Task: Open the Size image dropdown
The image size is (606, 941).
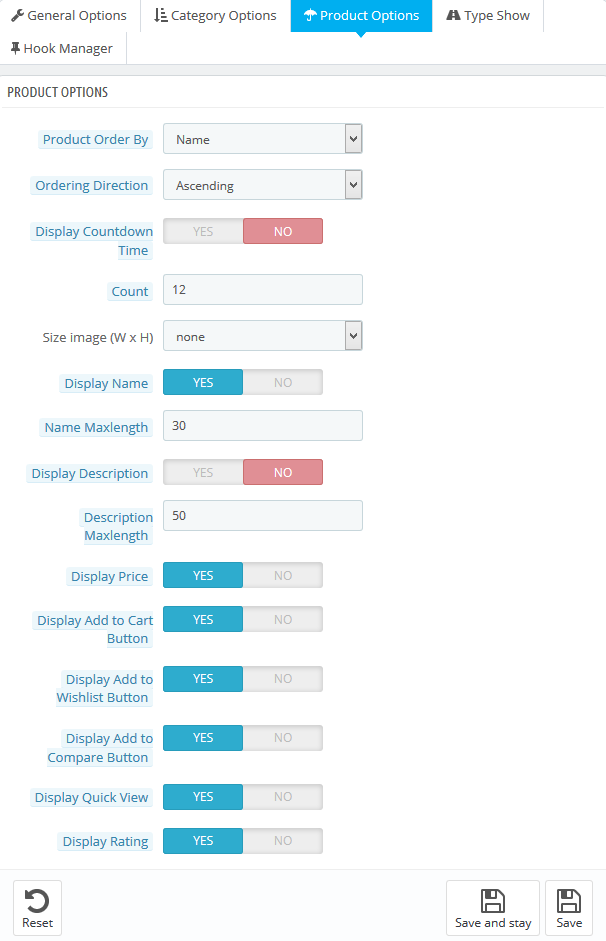Action: pyautogui.click(x=262, y=336)
